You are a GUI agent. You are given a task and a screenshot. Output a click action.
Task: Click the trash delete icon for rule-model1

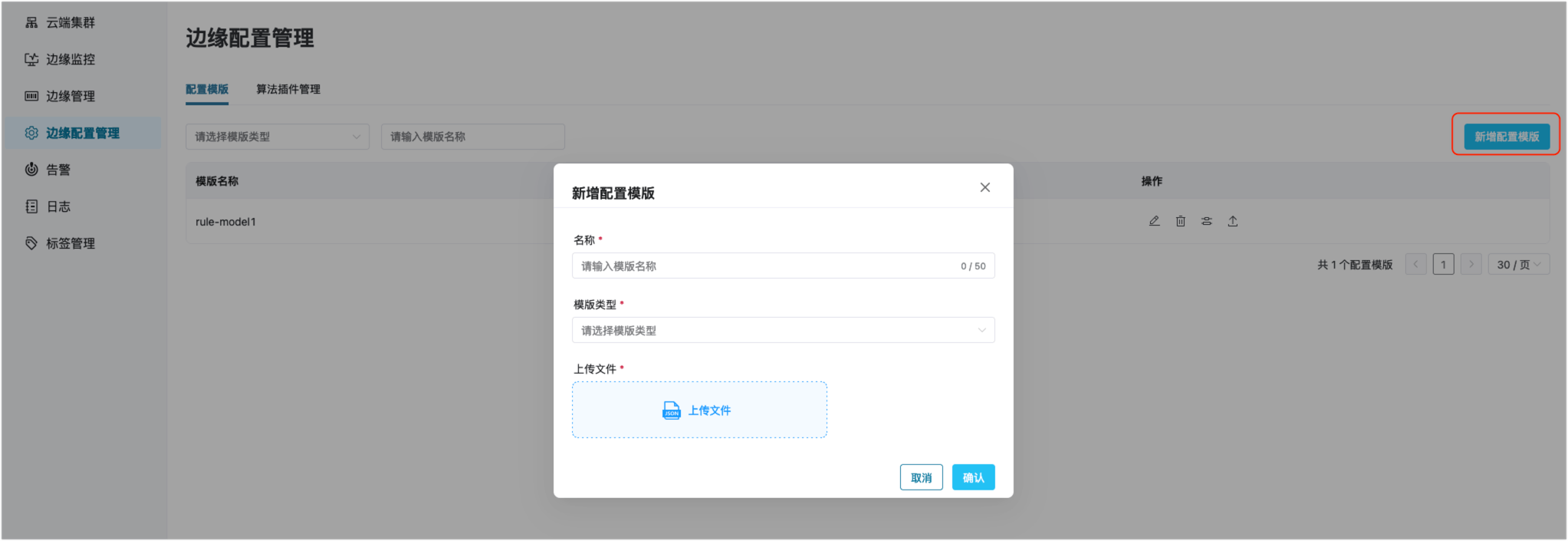click(1180, 221)
